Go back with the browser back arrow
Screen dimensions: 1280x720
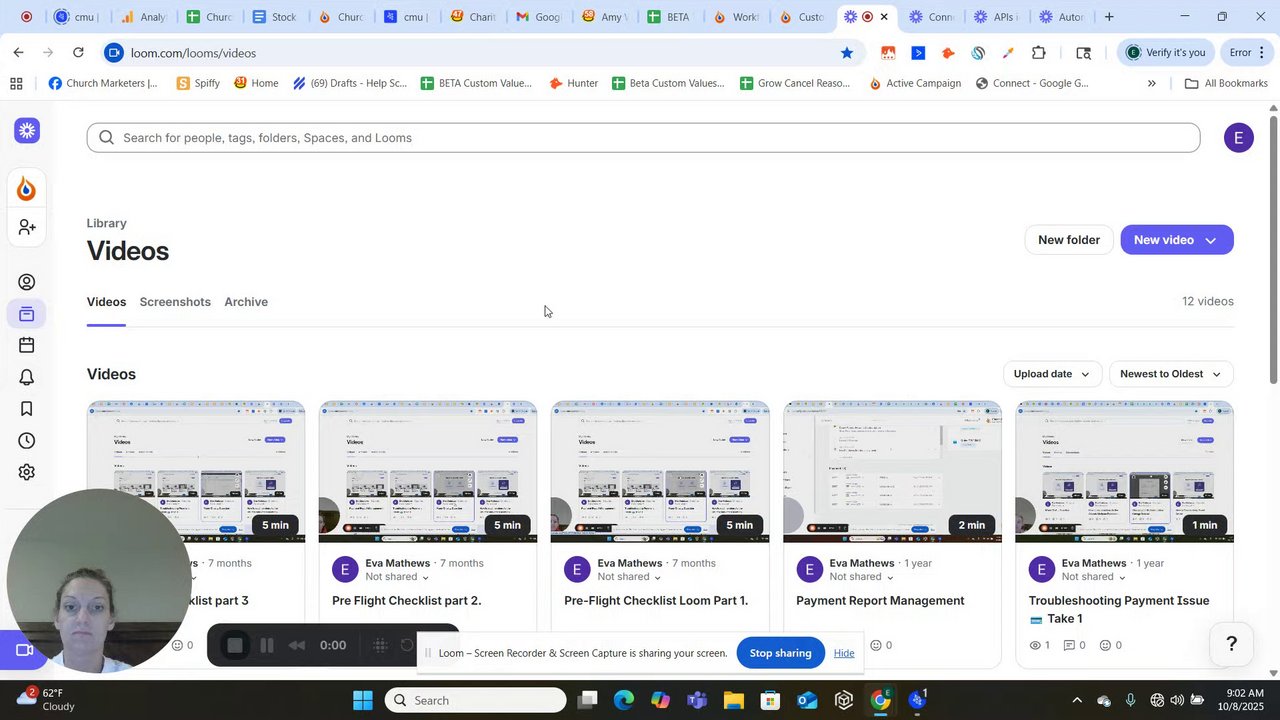pyautogui.click(x=19, y=53)
